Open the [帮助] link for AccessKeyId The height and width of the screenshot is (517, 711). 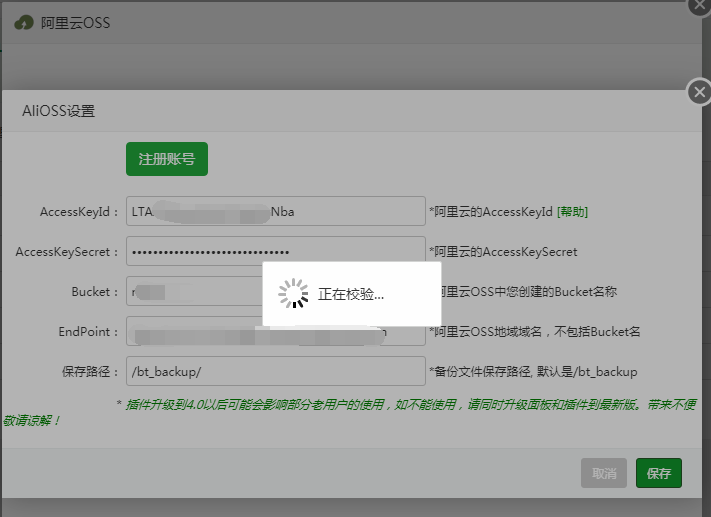point(572,212)
